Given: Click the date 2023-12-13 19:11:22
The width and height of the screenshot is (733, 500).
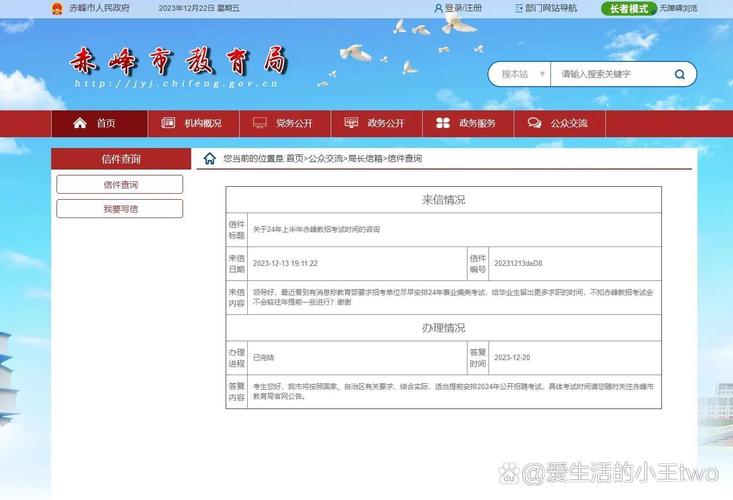Looking at the screenshot, I should (x=285, y=264).
